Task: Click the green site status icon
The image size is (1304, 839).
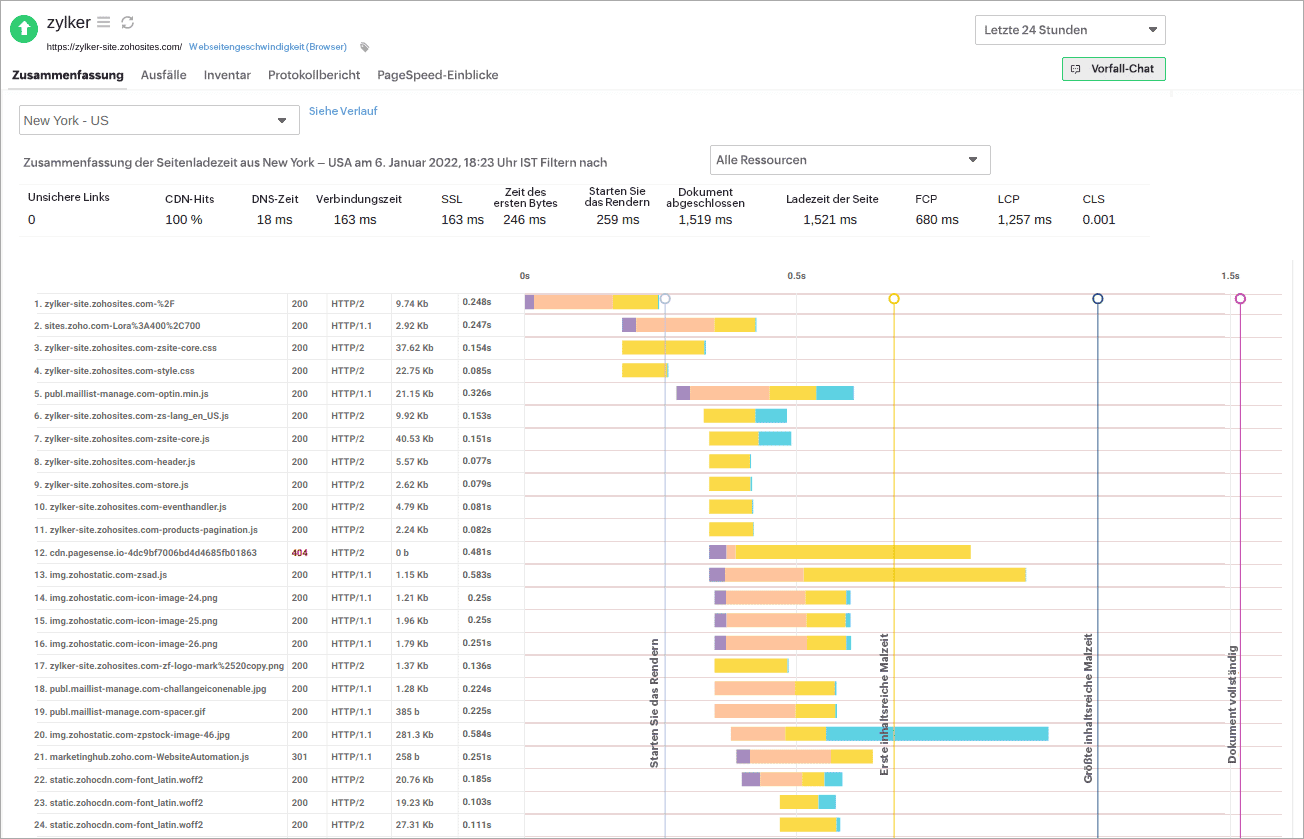Action: pyautogui.click(x=23, y=29)
